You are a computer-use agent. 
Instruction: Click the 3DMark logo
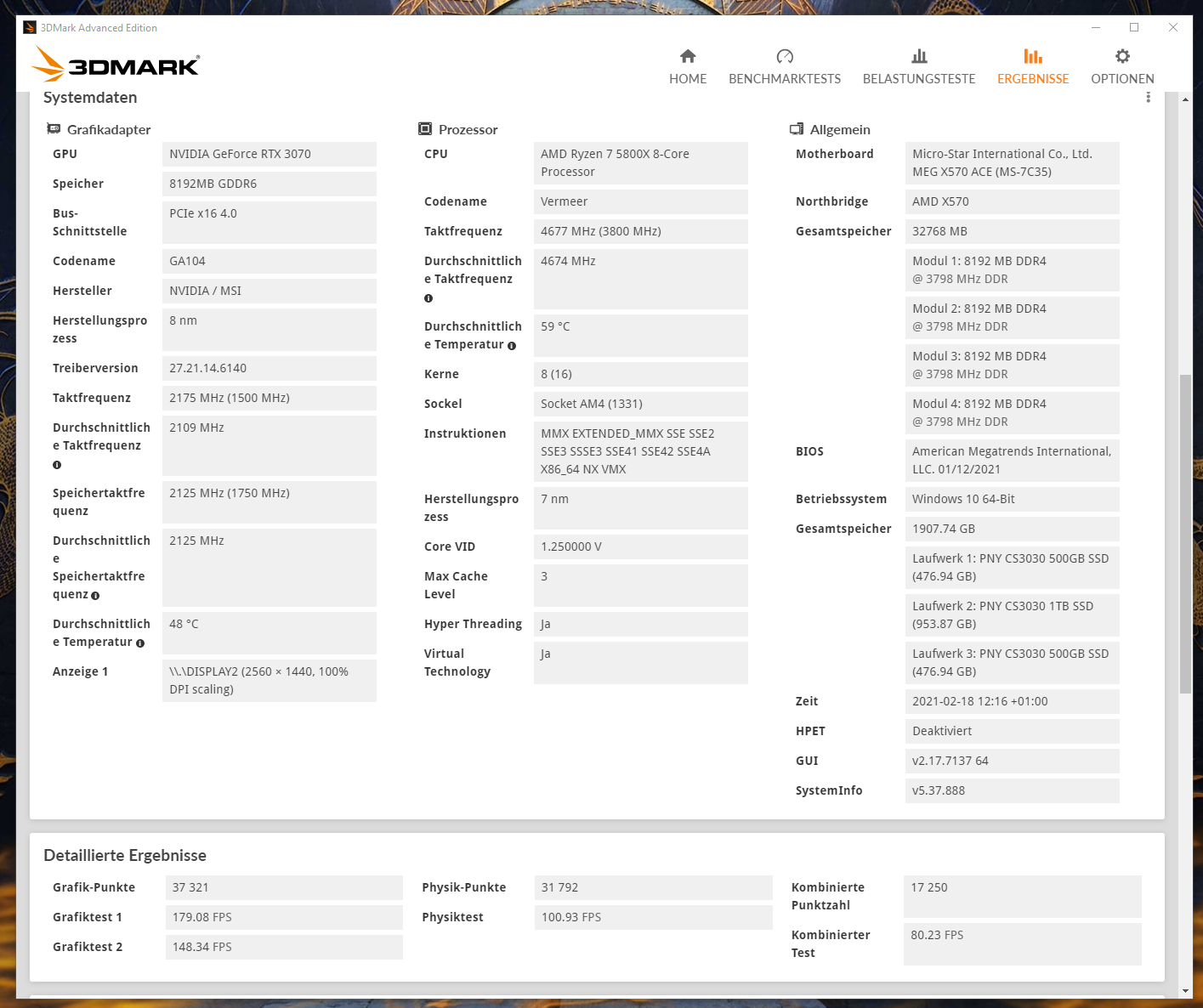(116, 65)
